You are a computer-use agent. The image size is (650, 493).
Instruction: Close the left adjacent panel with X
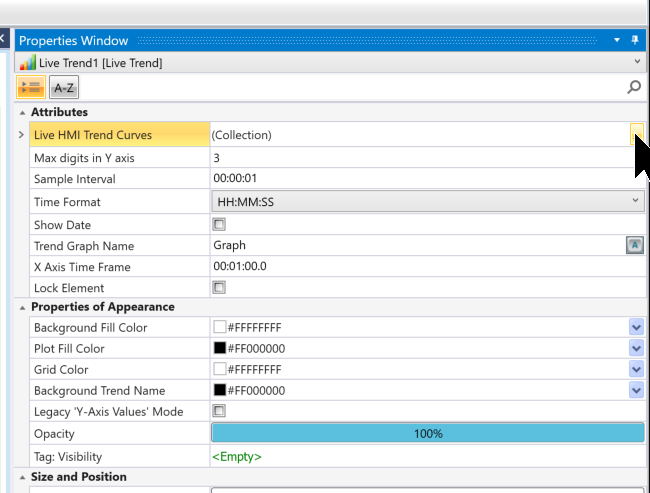coord(2,39)
